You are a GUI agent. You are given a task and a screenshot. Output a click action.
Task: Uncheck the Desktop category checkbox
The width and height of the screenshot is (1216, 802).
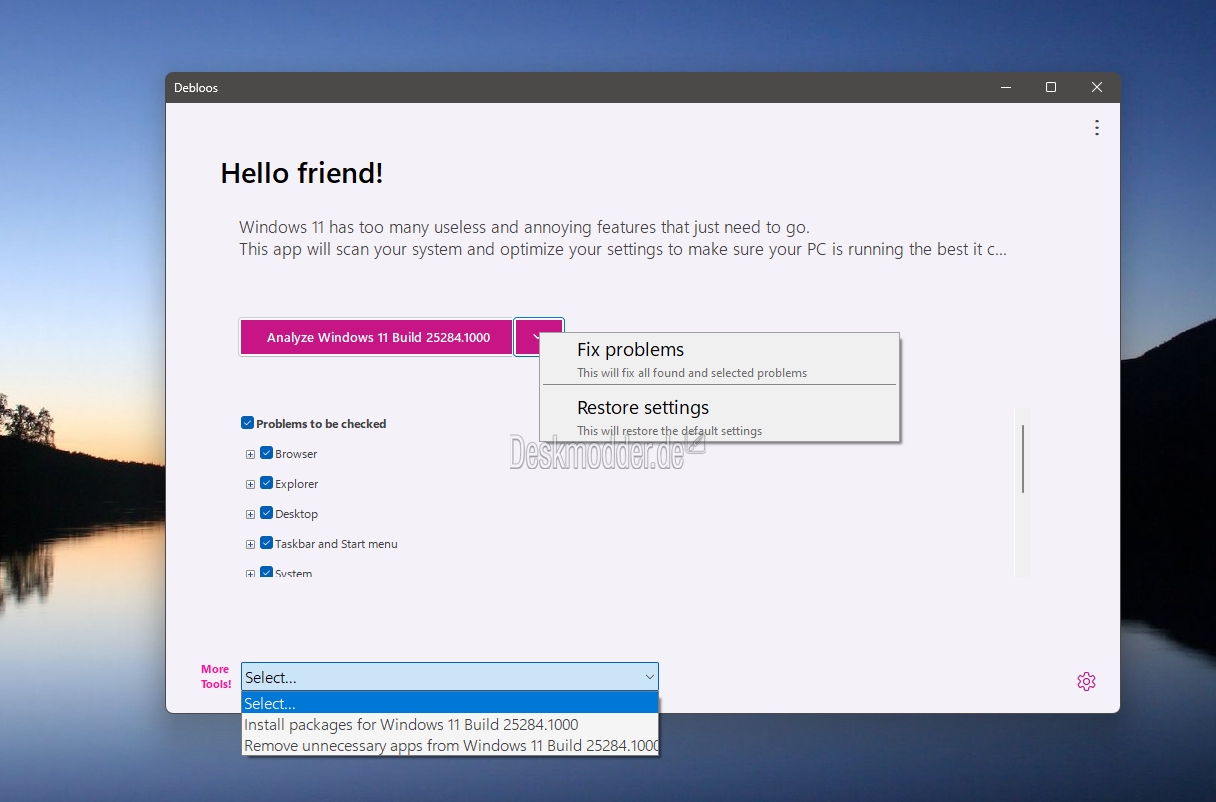pos(266,513)
